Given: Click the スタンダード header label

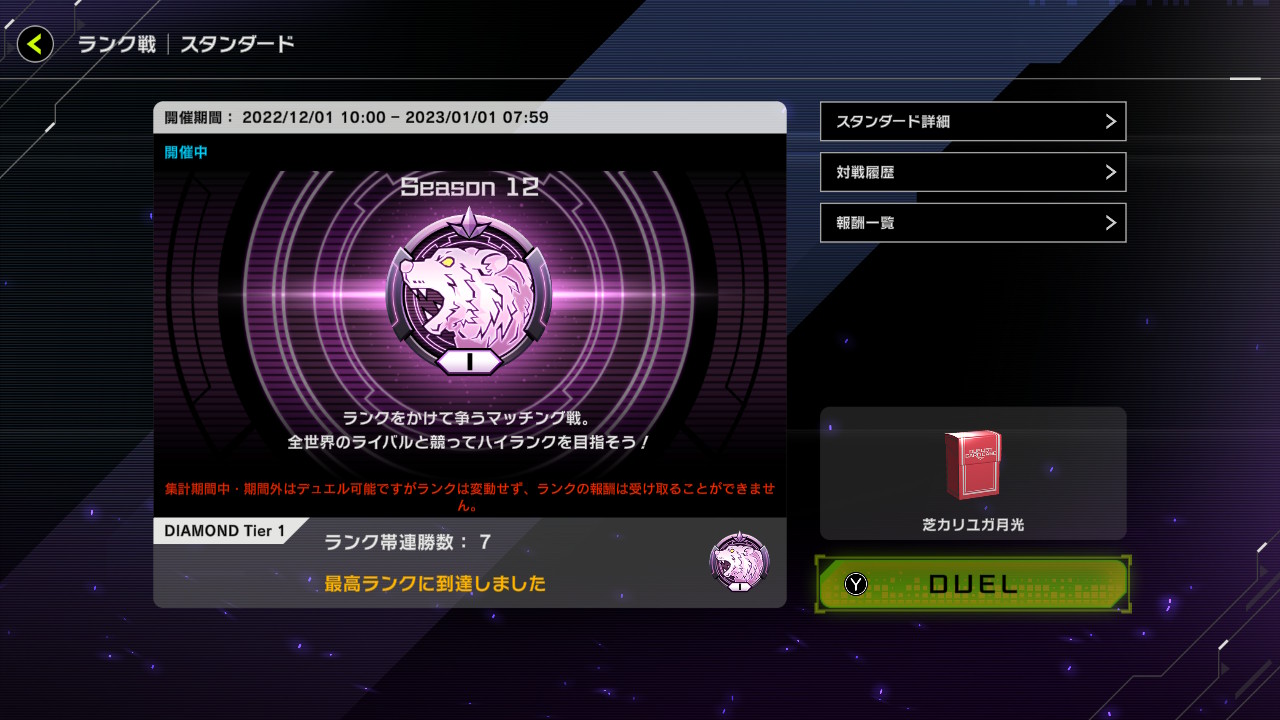Looking at the screenshot, I should [x=237, y=44].
